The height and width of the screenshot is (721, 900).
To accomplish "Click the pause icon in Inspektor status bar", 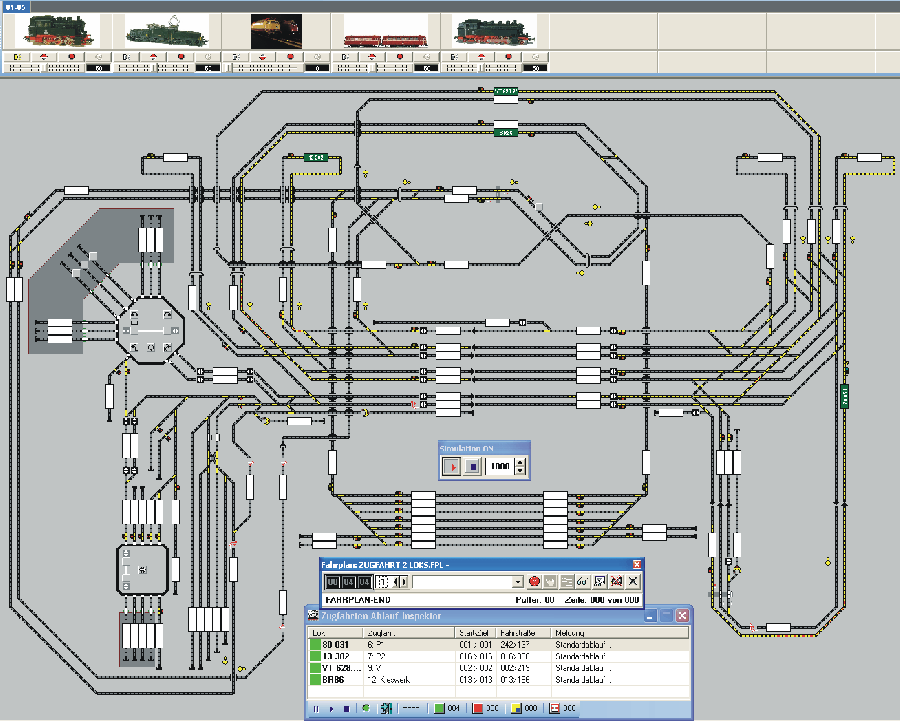I will coord(317,709).
